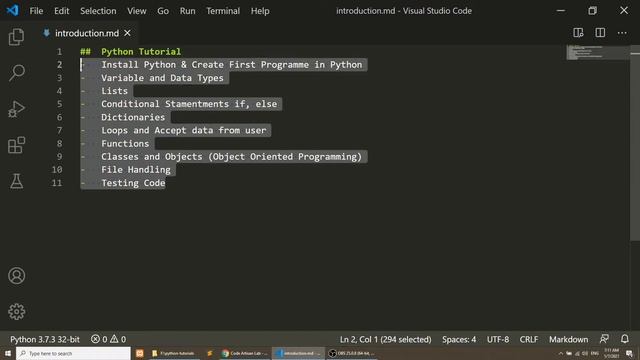Split the editor right
The width and height of the screenshot is (640, 360).
[600, 33]
